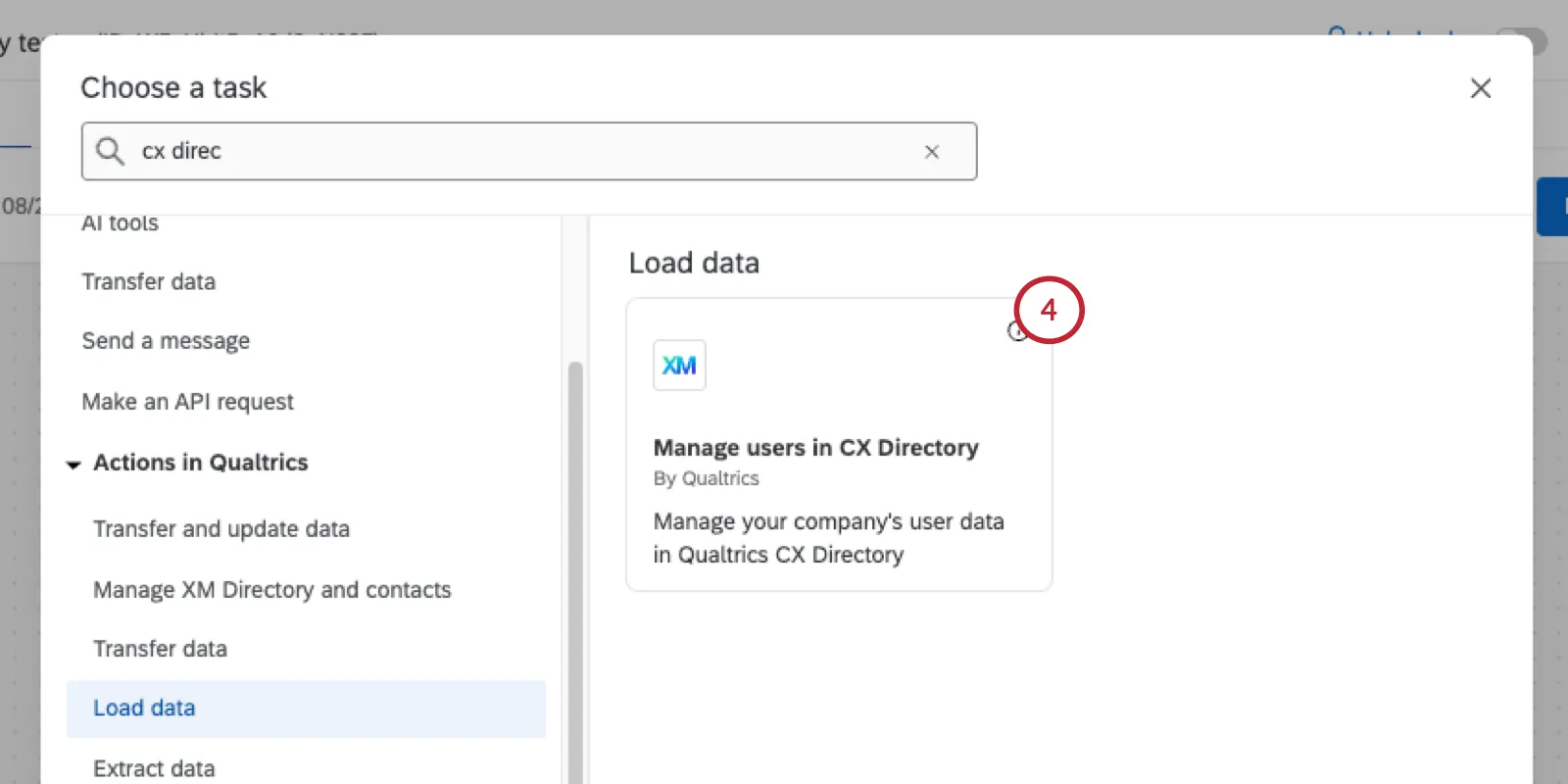Click the info icon on Manage users card
The width and height of the screenshot is (1568, 784).
click(1017, 331)
